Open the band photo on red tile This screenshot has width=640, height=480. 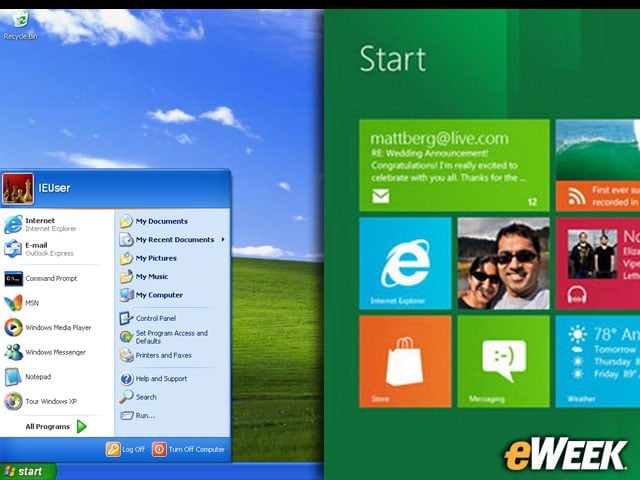(x=592, y=254)
